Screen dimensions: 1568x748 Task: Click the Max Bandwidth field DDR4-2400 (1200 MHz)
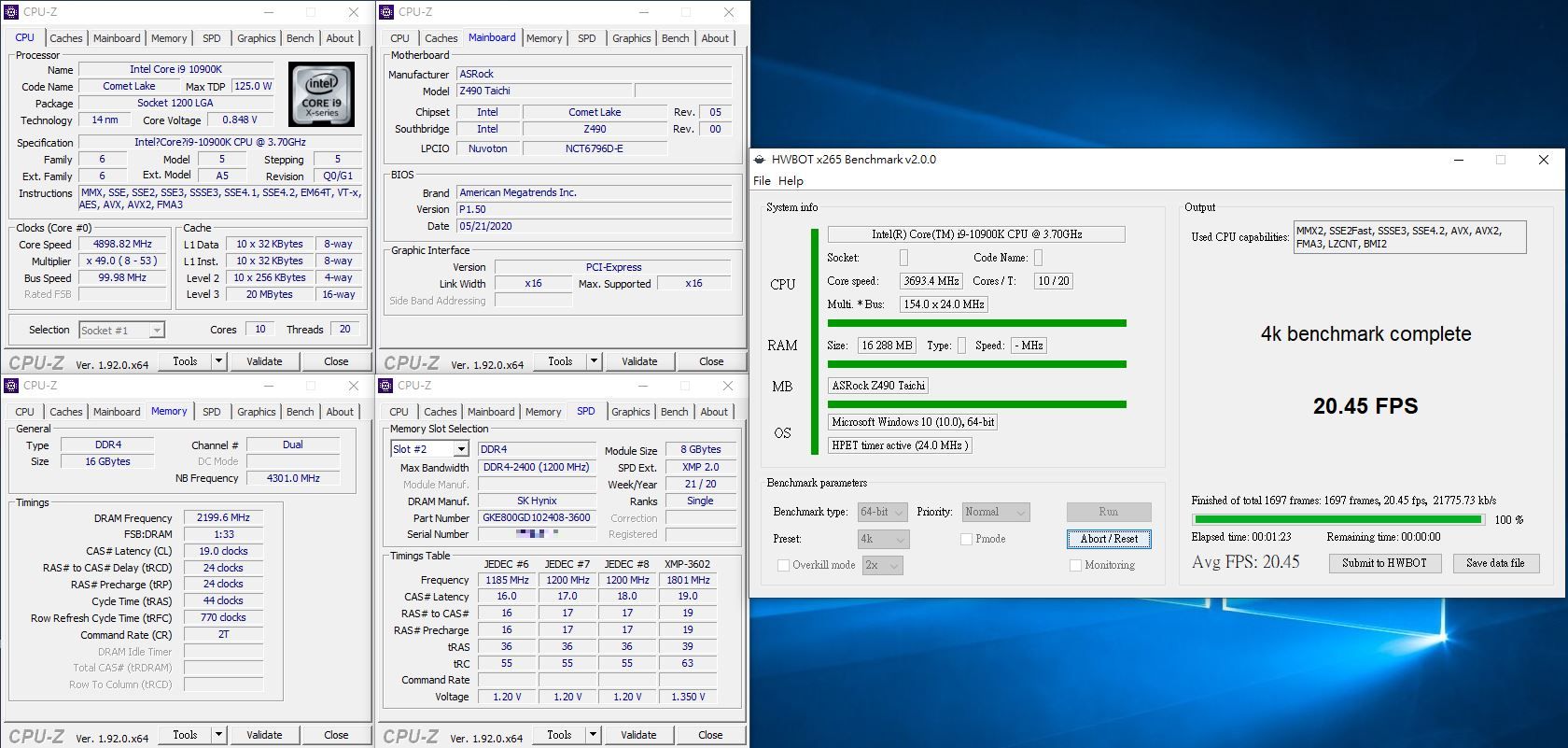537,468
